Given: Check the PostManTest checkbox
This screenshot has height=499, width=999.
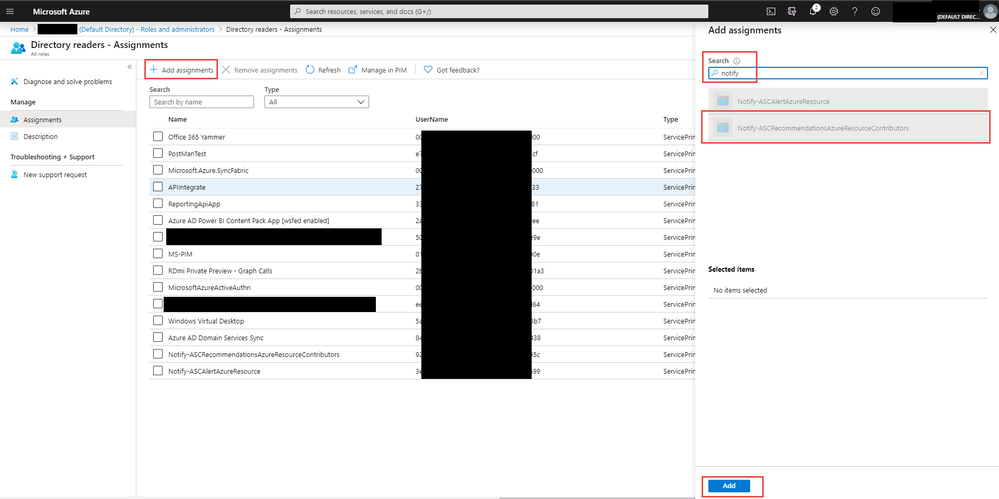Looking at the screenshot, I should pyautogui.click(x=157, y=154).
